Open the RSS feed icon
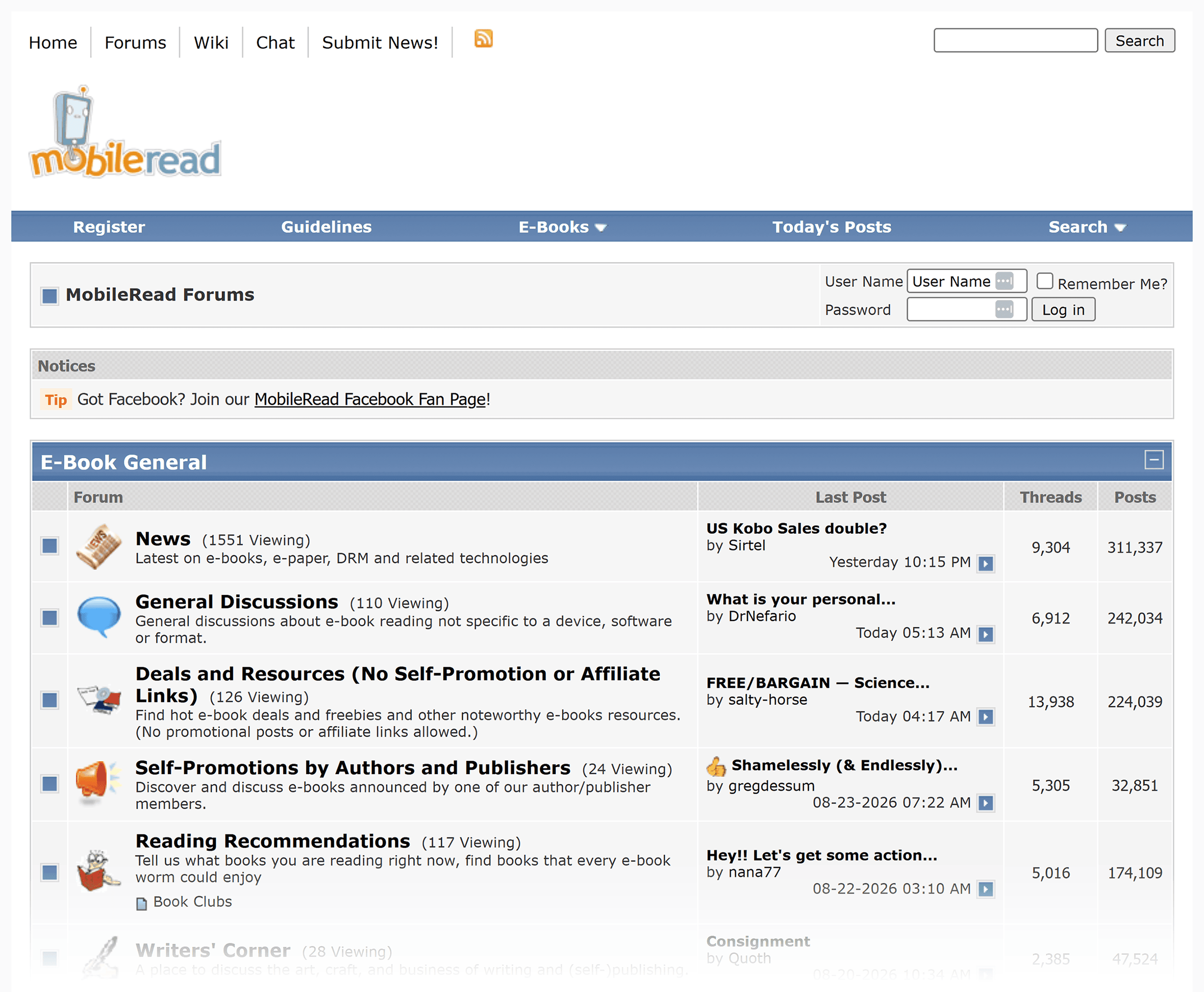1204x992 pixels. point(483,39)
